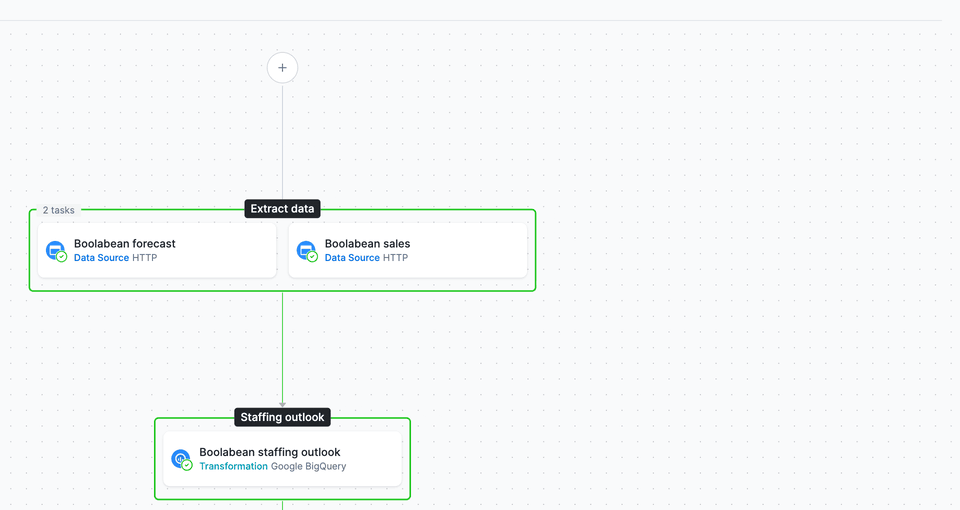Click the 'Boolabean sales' title text

coord(367,244)
